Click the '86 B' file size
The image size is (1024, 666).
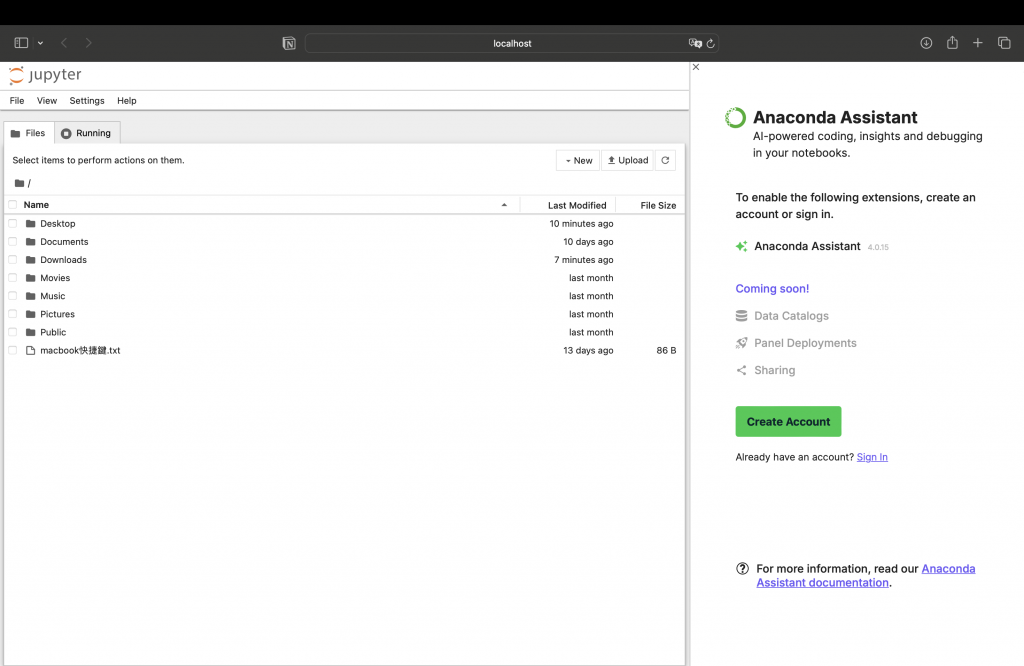[666, 351]
